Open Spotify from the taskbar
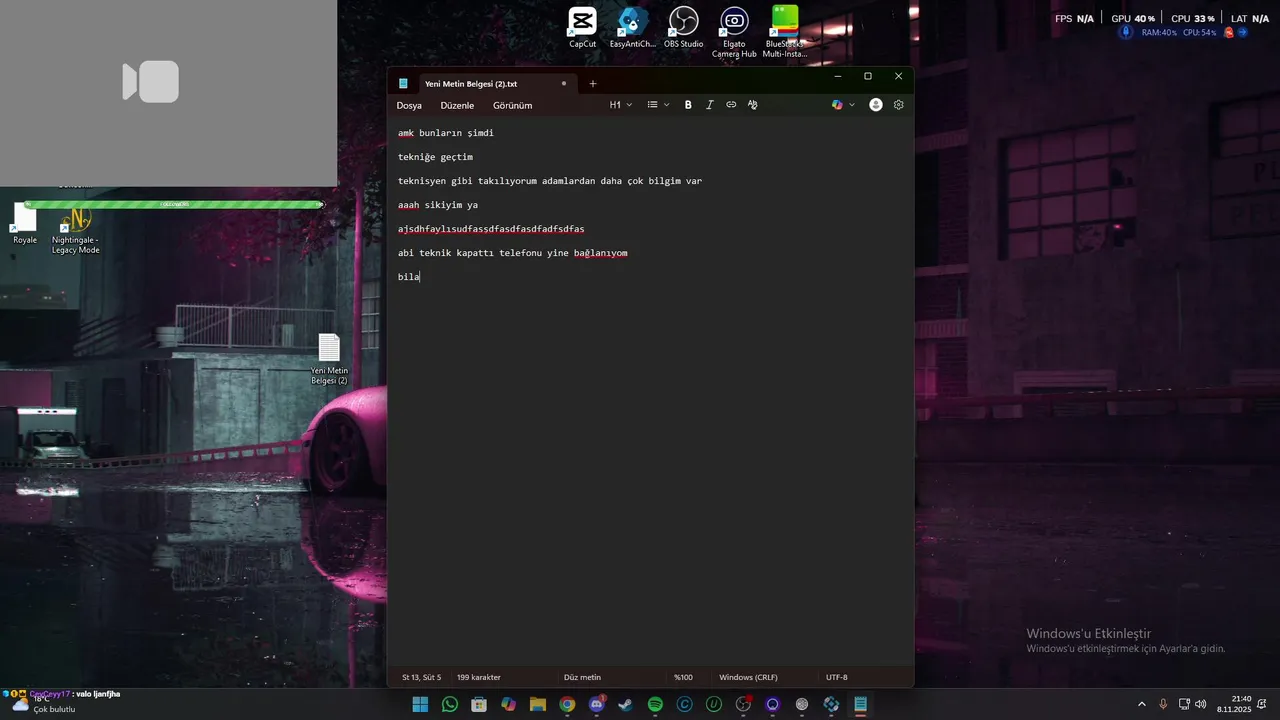1280x720 pixels. tap(655, 705)
